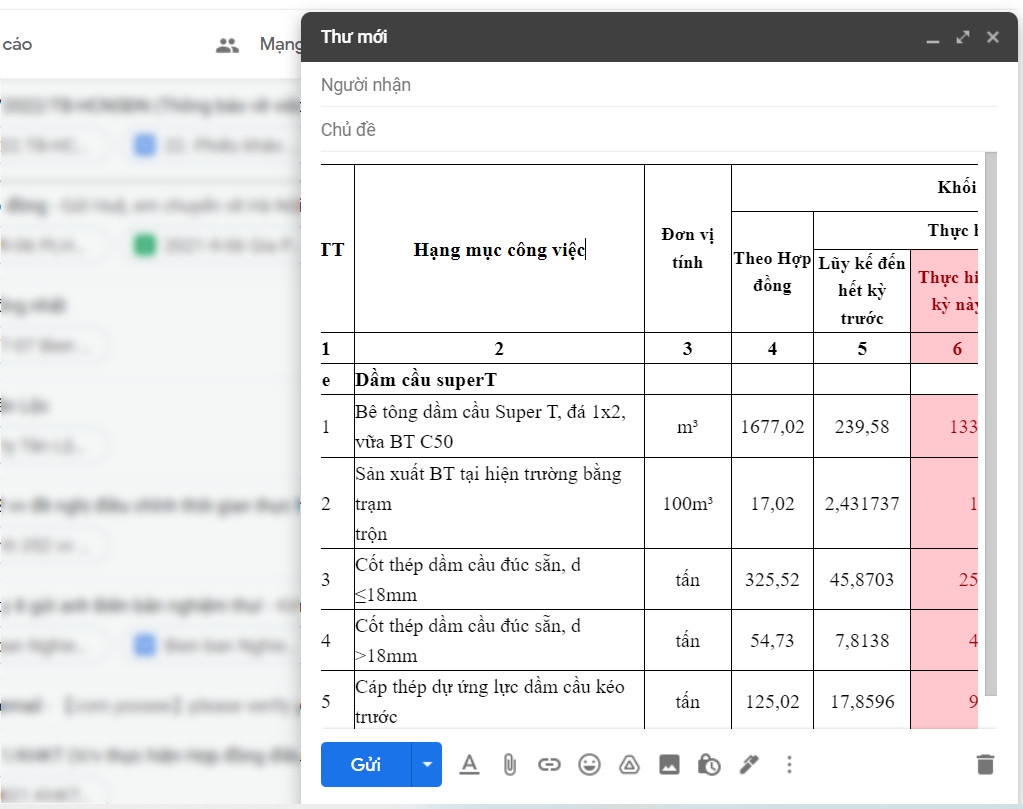Click the value 1677,02

coord(772,427)
